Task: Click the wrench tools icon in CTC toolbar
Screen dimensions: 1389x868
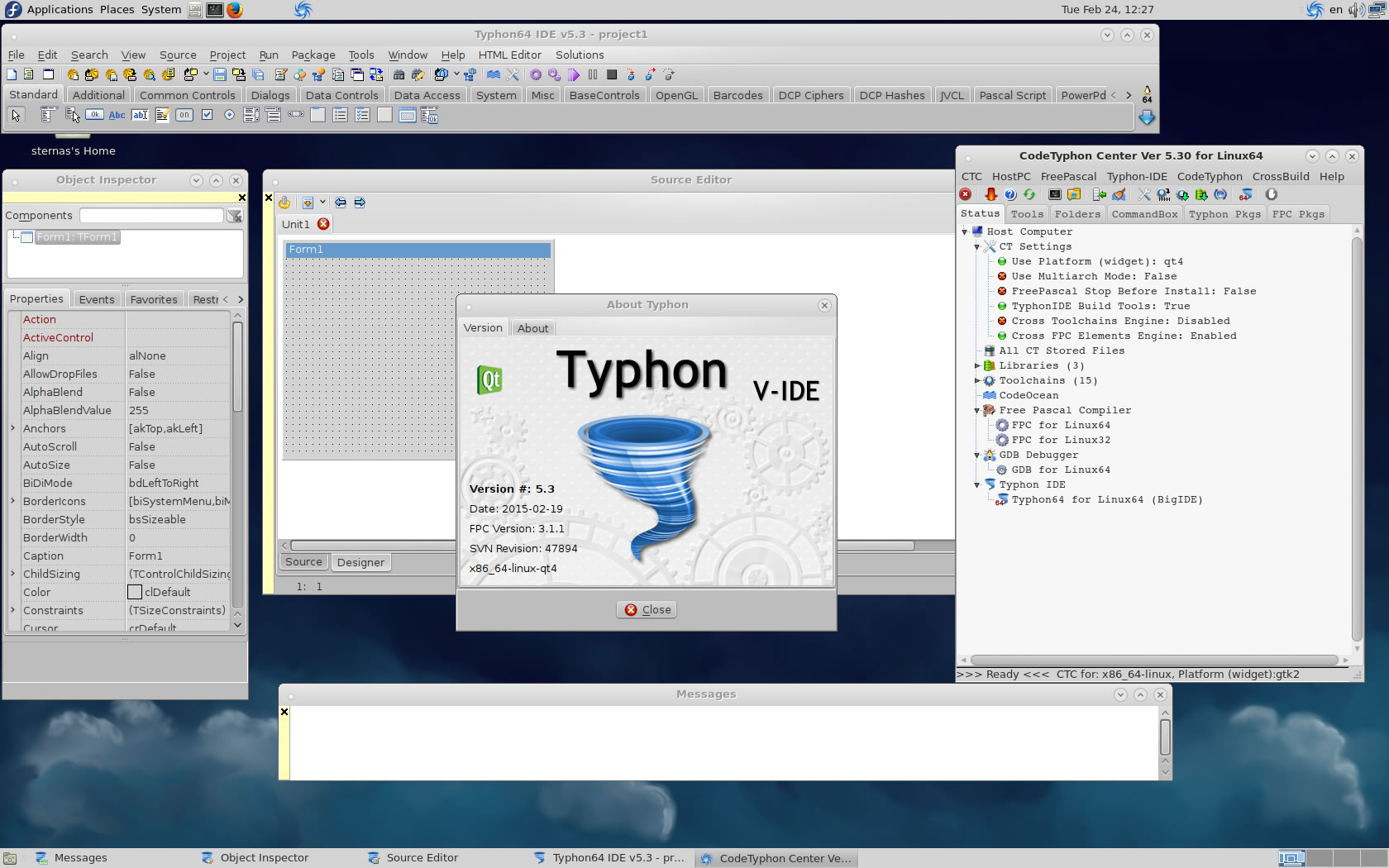Action: pos(1144,194)
